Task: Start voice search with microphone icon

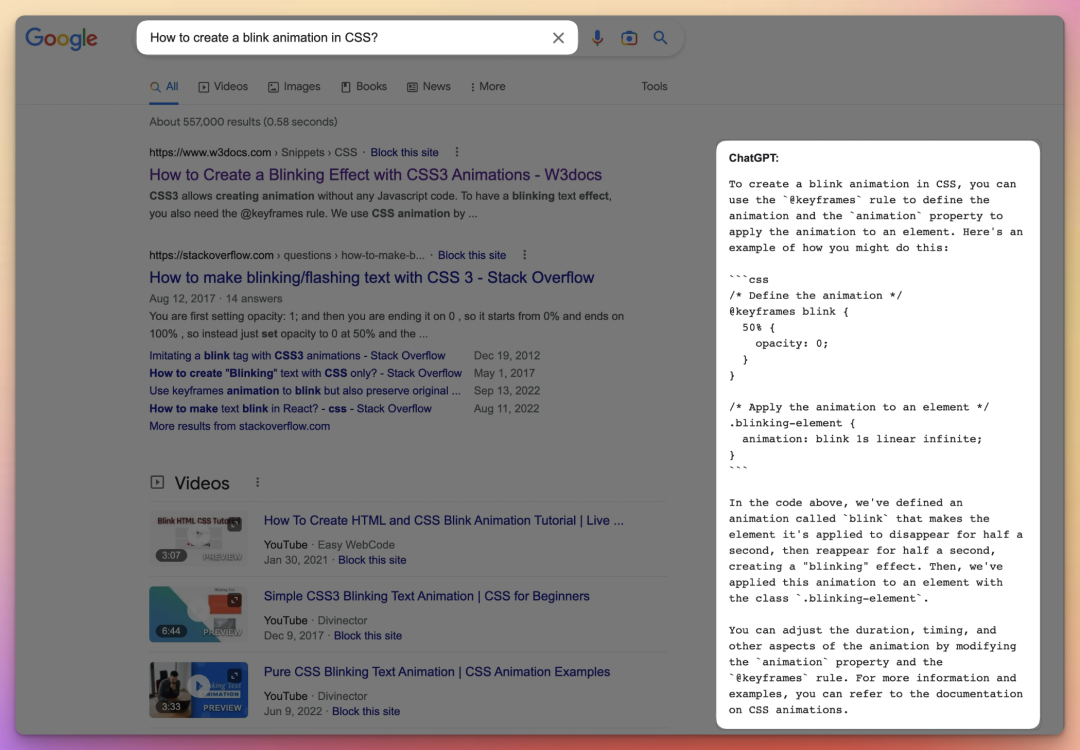Action: pyautogui.click(x=597, y=38)
